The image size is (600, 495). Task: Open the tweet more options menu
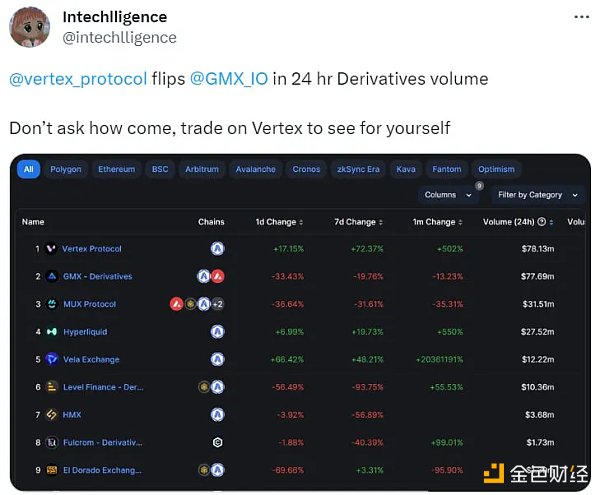tap(578, 18)
